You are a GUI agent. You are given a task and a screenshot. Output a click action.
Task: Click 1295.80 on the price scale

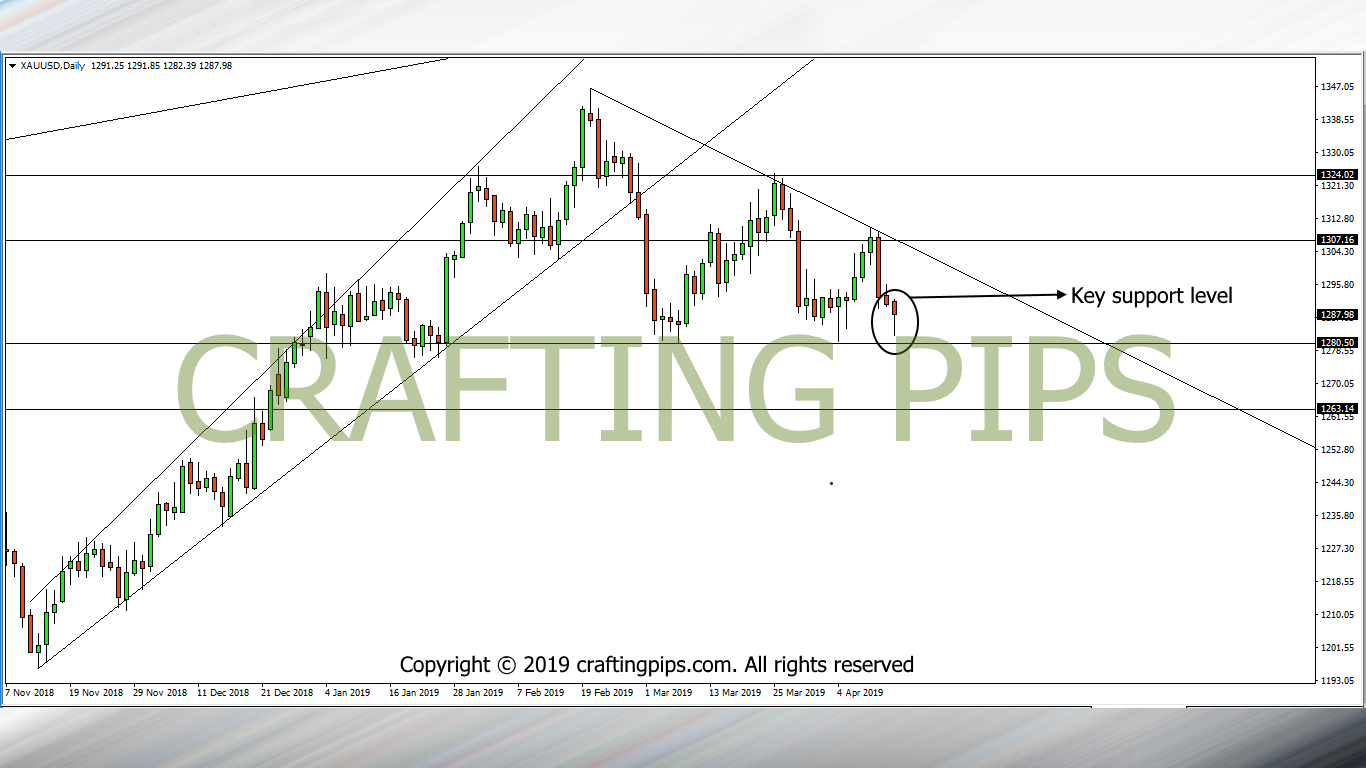coord(1337,285)
